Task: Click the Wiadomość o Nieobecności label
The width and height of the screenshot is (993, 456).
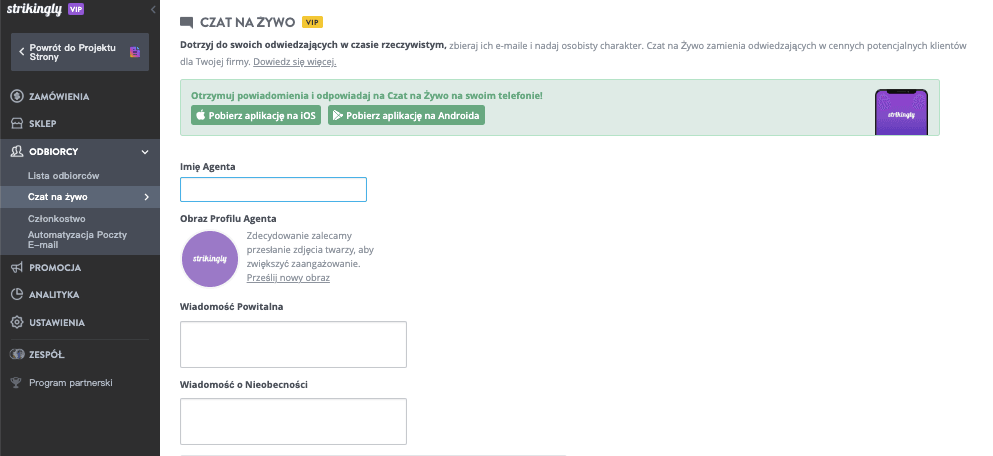Action: (x=244, y=384)
